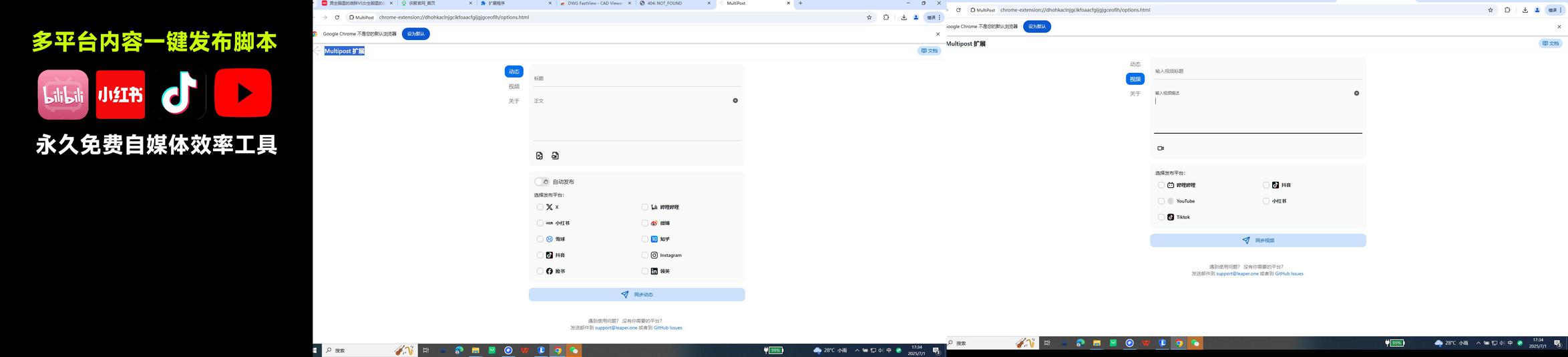Clear the 正文 field using its circled X
1568x357 pixels.
tap(735, 101)
